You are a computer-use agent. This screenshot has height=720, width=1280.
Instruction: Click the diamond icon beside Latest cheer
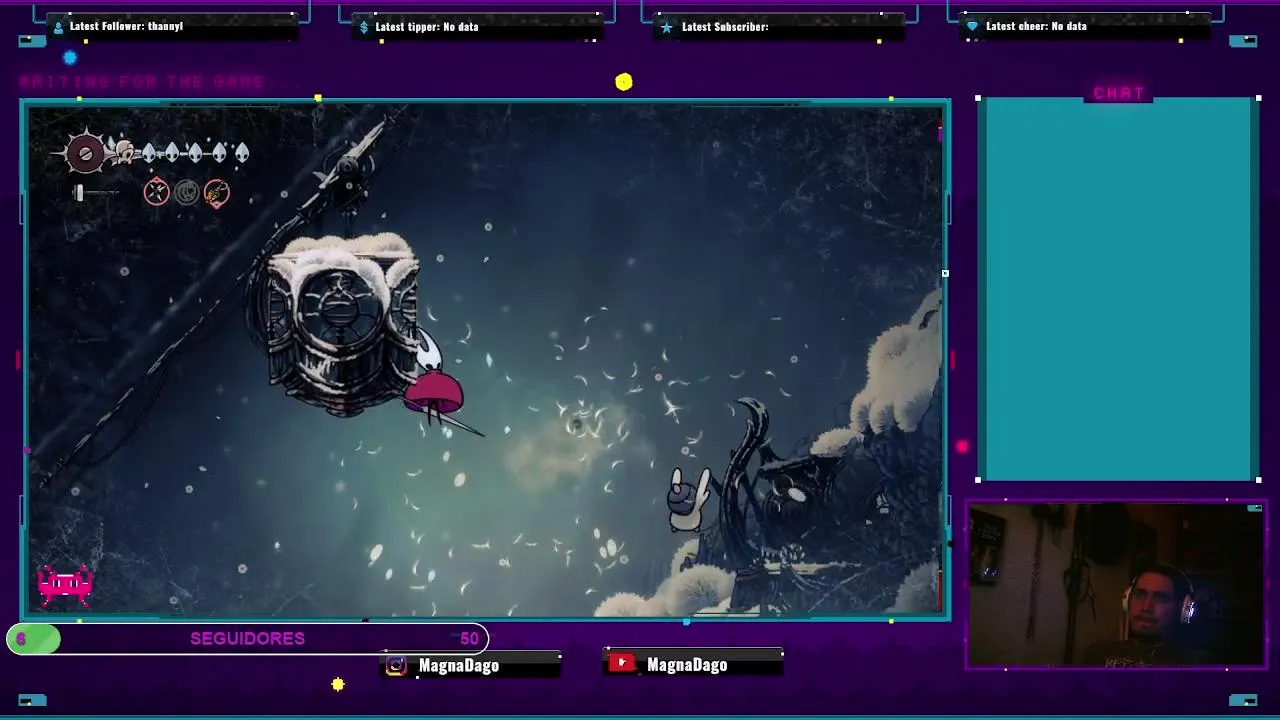click(971, 27)
